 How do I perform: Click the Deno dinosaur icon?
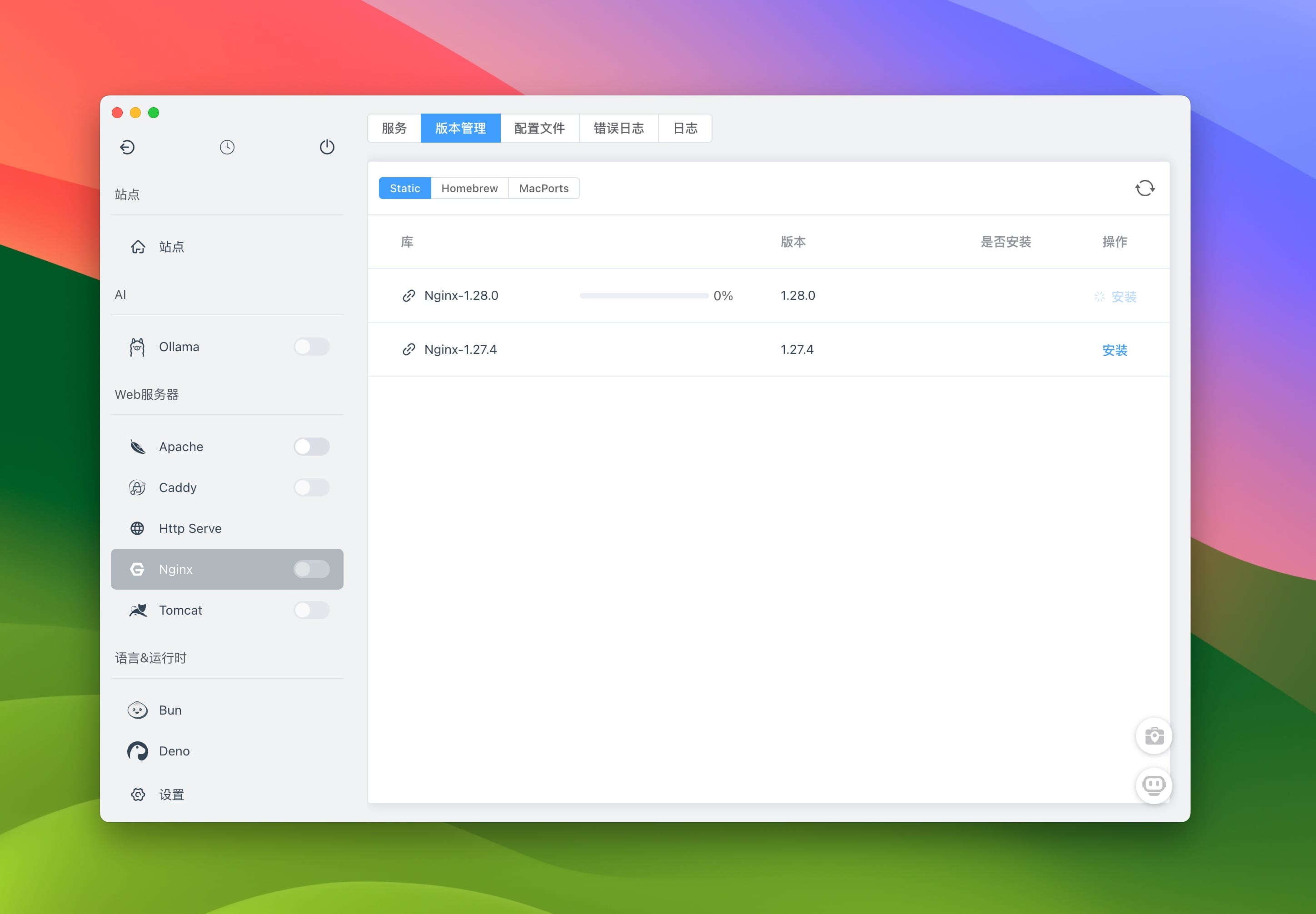(x=138, y=751)
